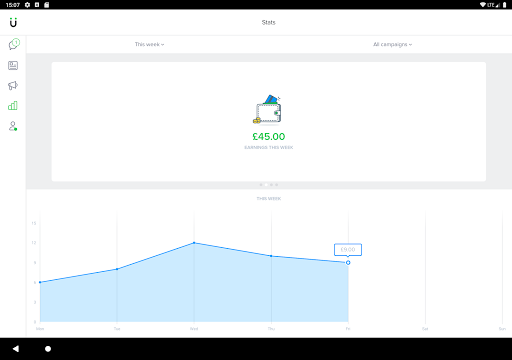Open the settings gear in status bar
The height and width of the screenshot is (360, 512).
(x=27, y=5)
